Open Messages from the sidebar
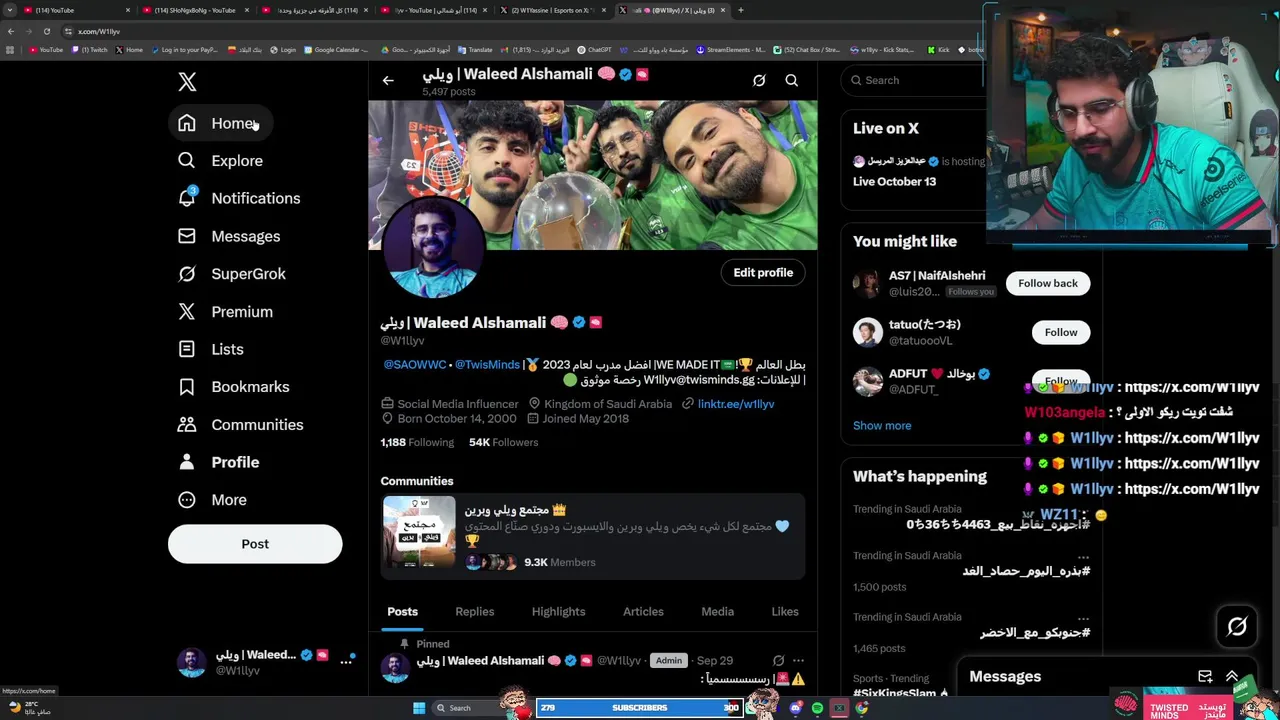Screen dimensions: 1280x720 click(228, 236)
